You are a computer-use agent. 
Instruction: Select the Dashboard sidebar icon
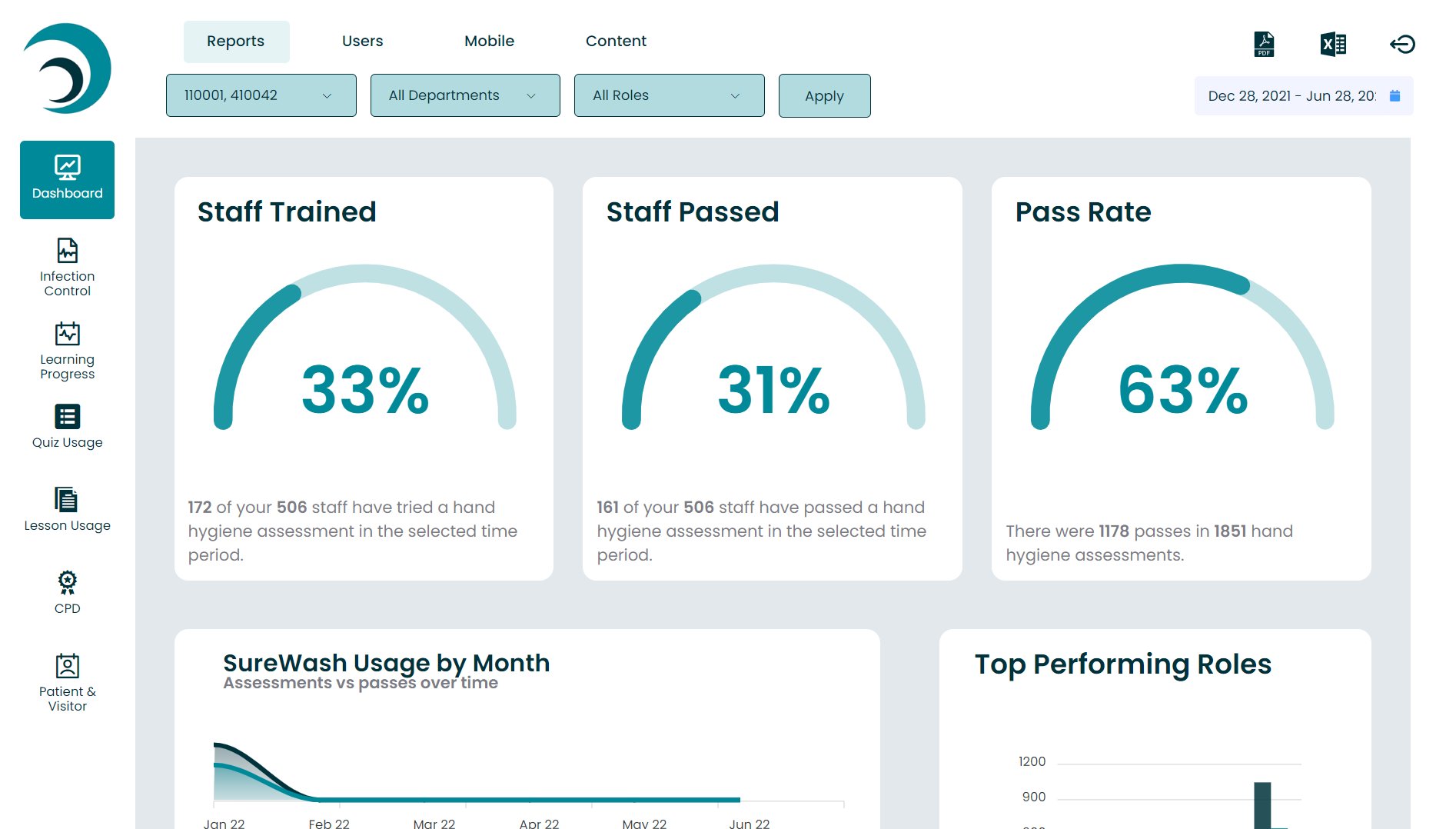point(67,178)
